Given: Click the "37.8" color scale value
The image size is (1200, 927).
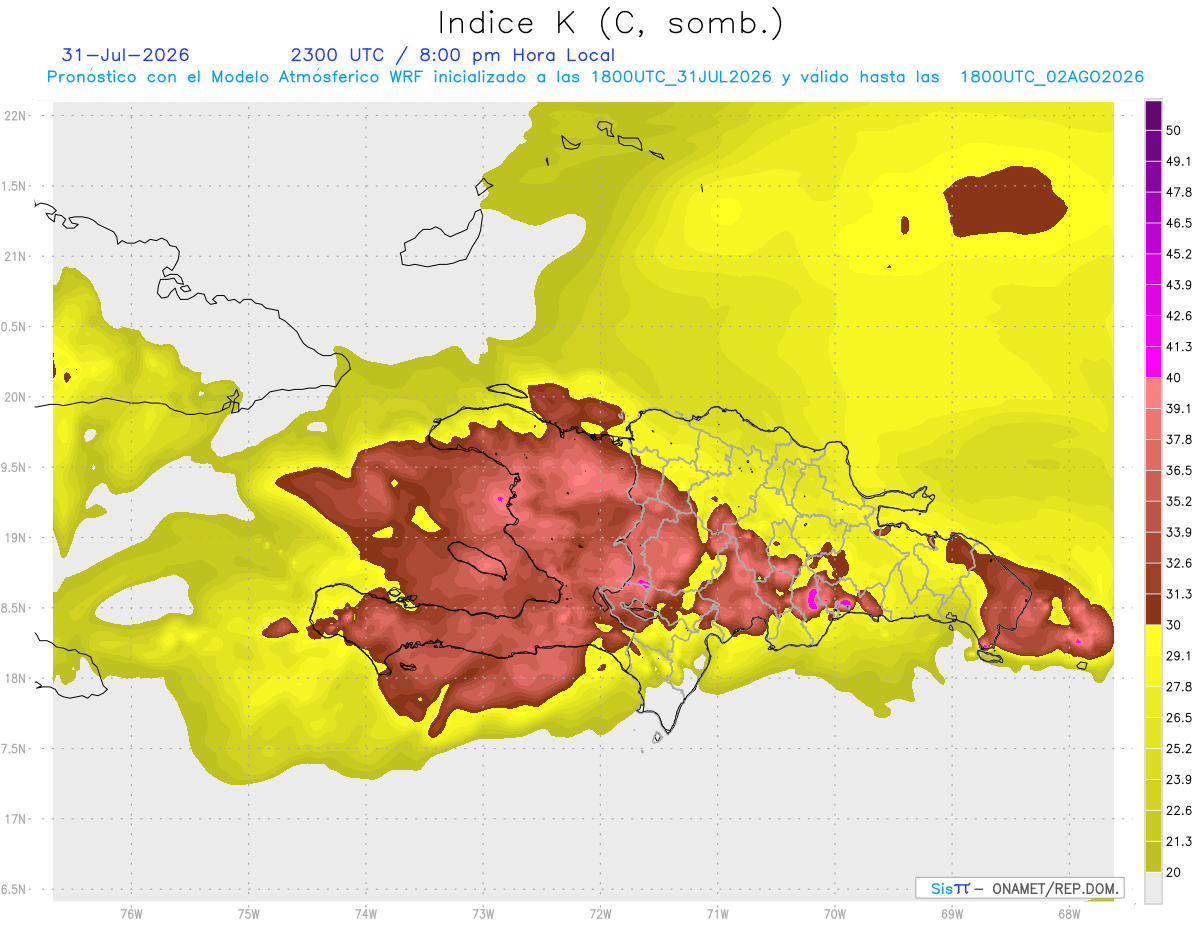Looking at the screenshot, I should pos(1179,439).
